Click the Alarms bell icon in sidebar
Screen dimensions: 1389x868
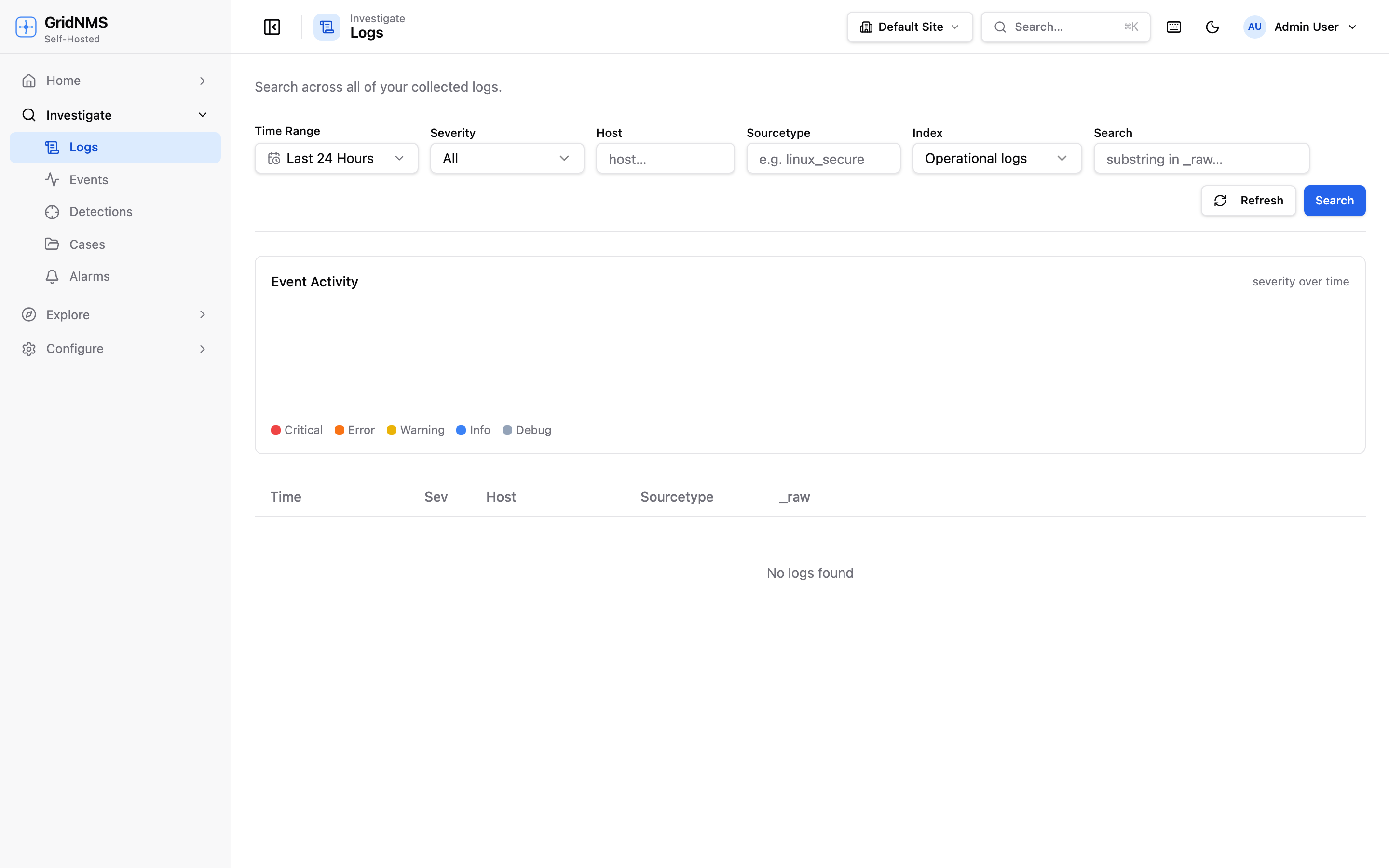coord(52,277)
